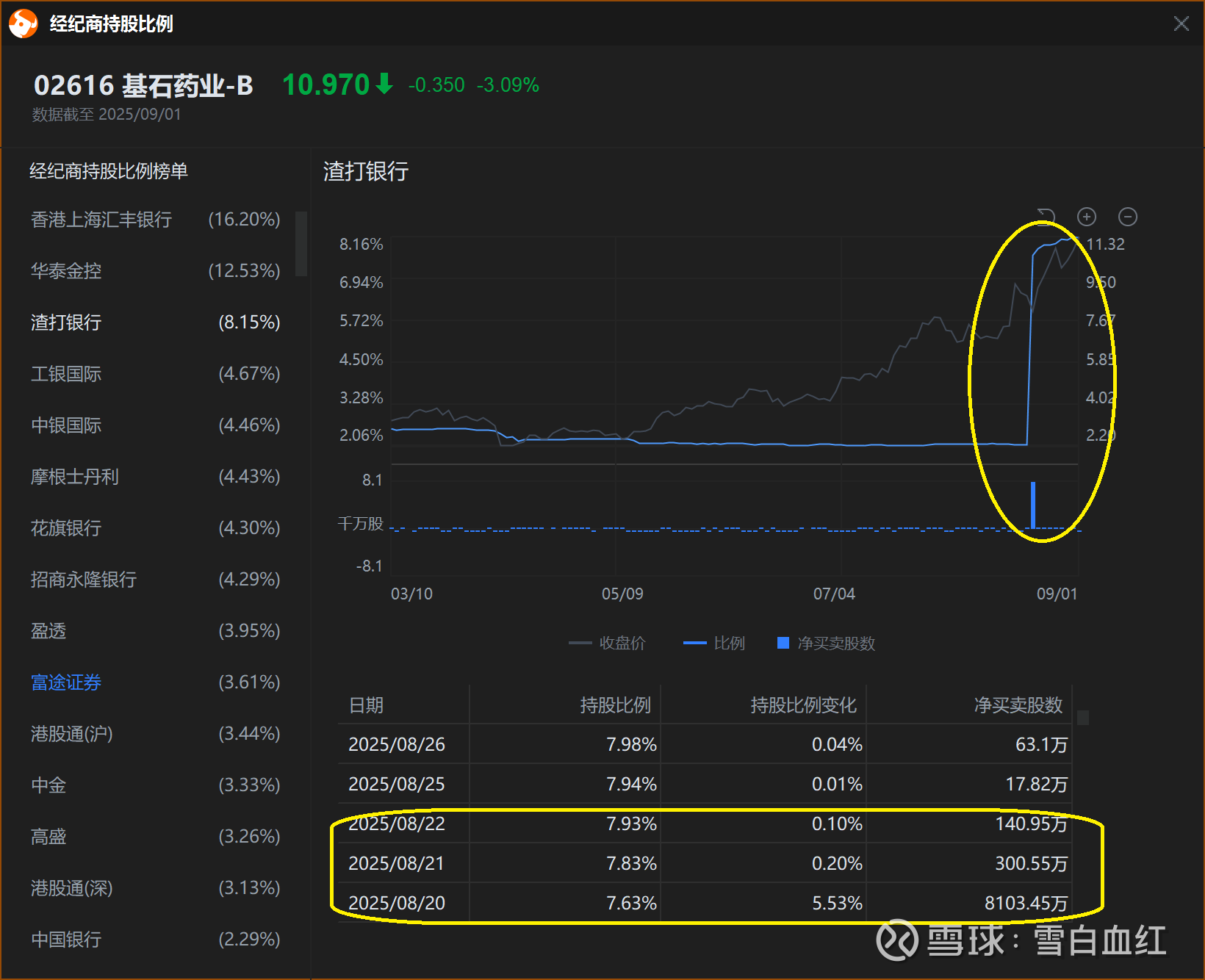This screenshot has width=1205, height=980.
Task: Click the 日期 column header
Action: tap(366, 705)
